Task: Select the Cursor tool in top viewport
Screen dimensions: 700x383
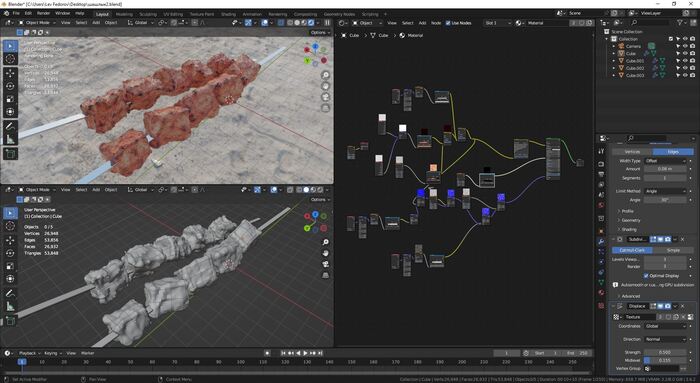Action: [10, 58]
